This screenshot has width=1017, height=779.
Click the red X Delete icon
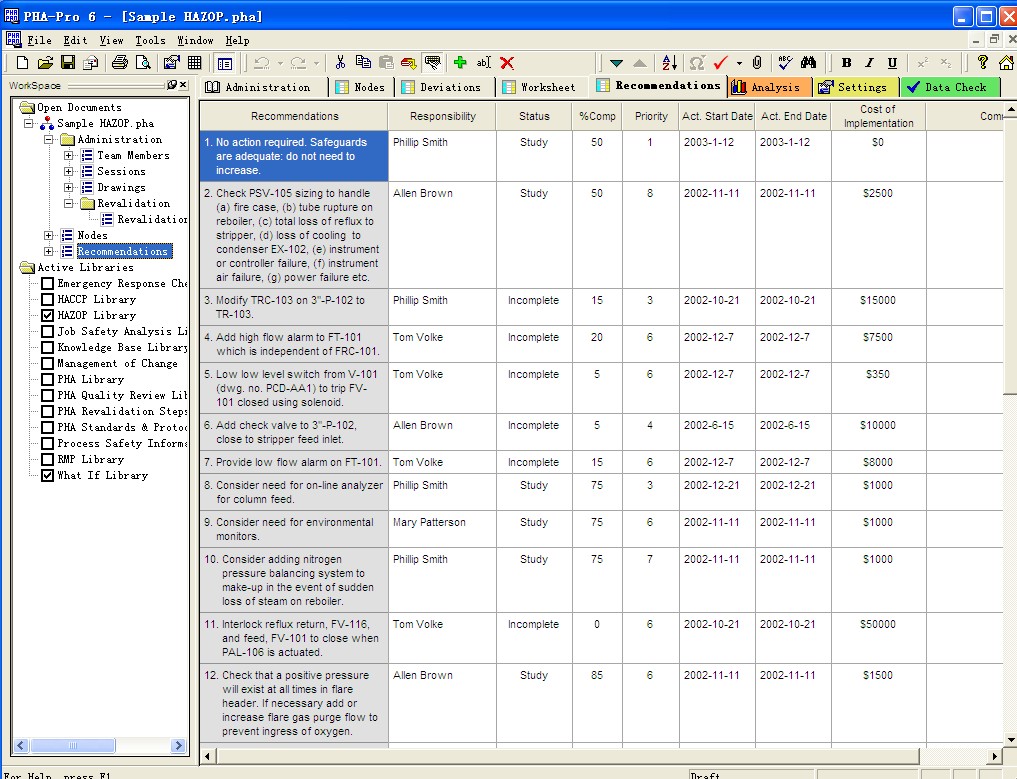pos(507,63)
